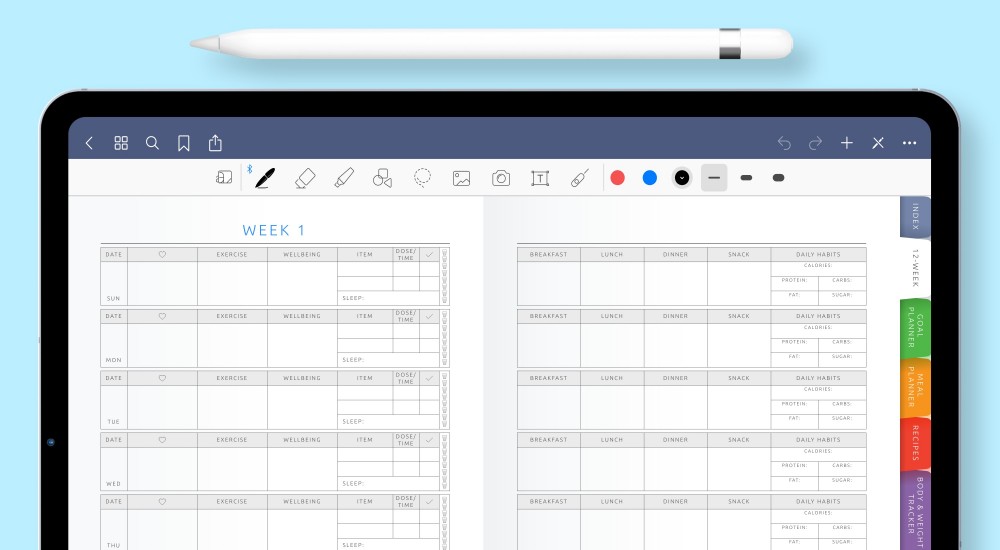1000x550 pixels.
Task: Tap the first row's BREAKFAST header
Action: point(548,254)
